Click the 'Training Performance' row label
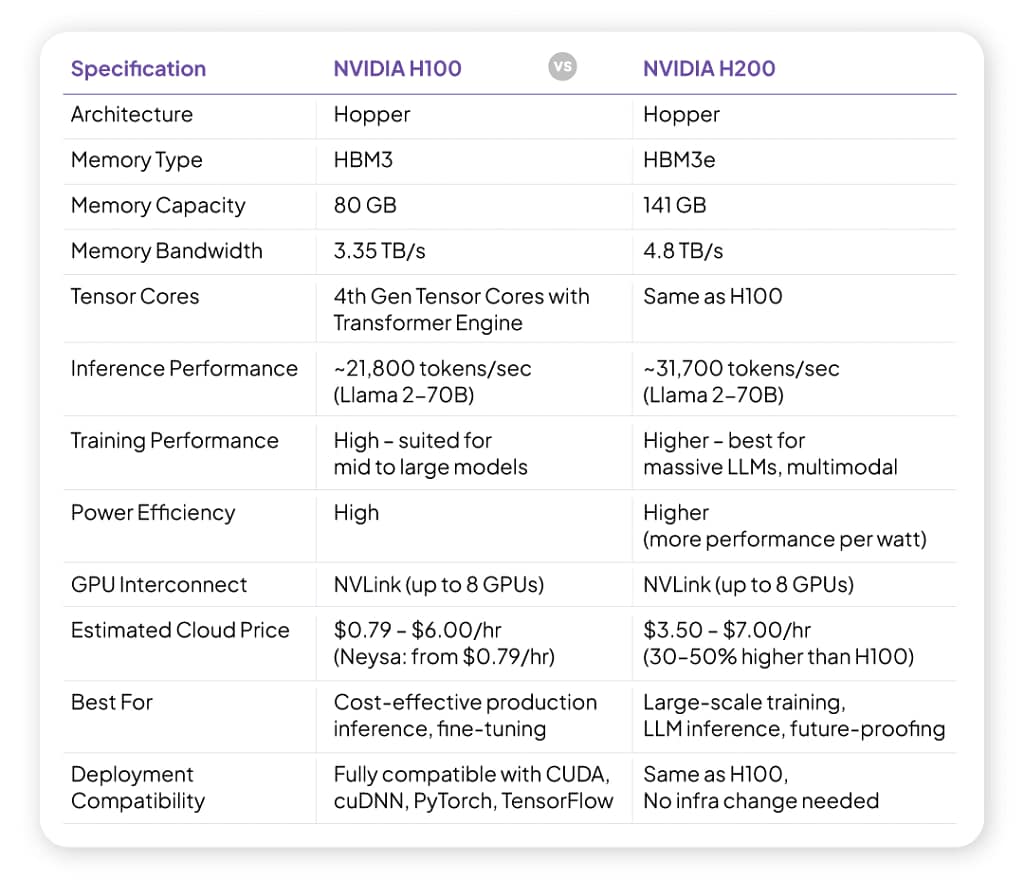Image resolution: width=1024 pixels, height=880 pixels. coord(174,441)
